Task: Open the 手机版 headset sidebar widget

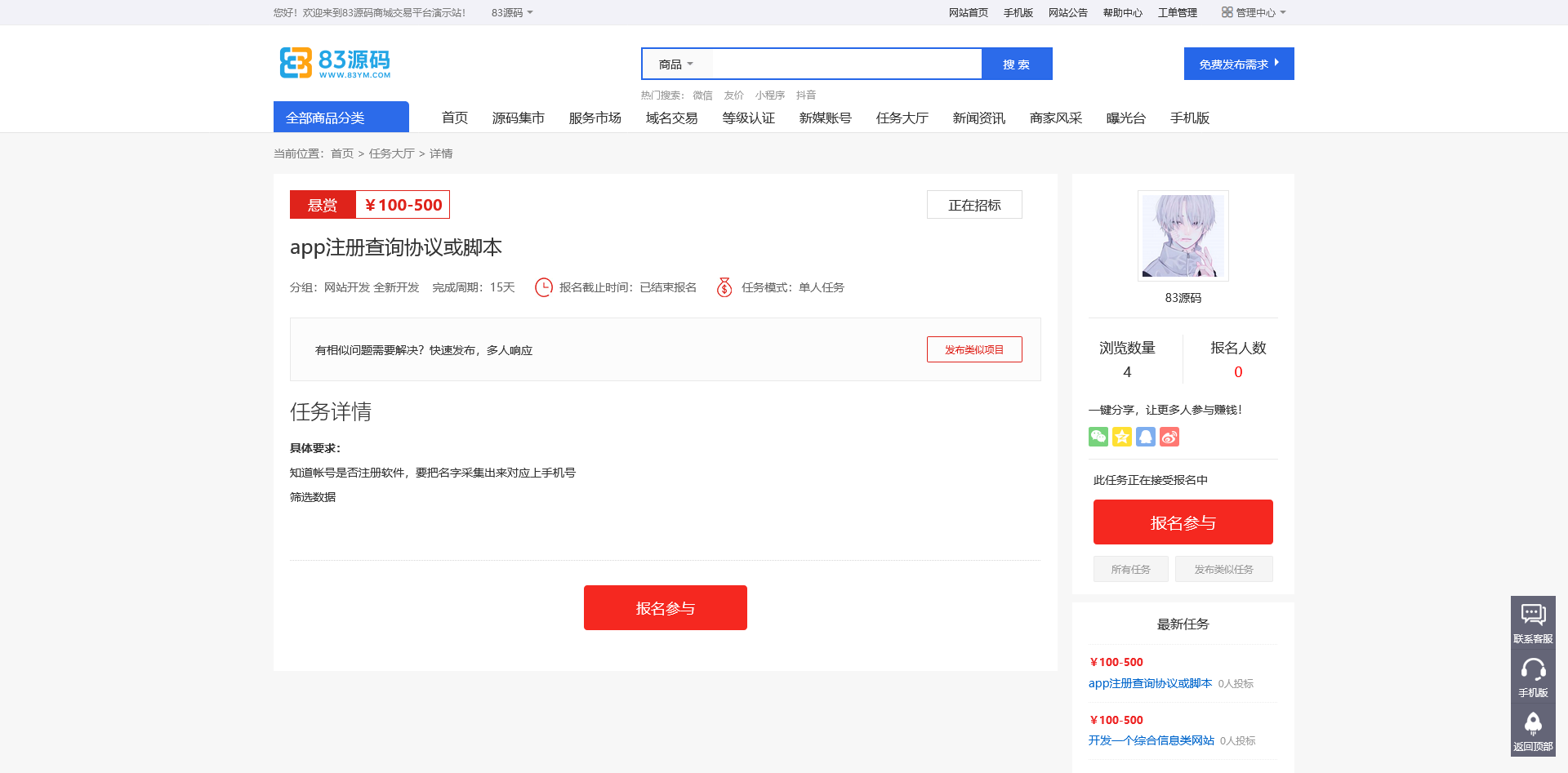Action: point(1533,677)
